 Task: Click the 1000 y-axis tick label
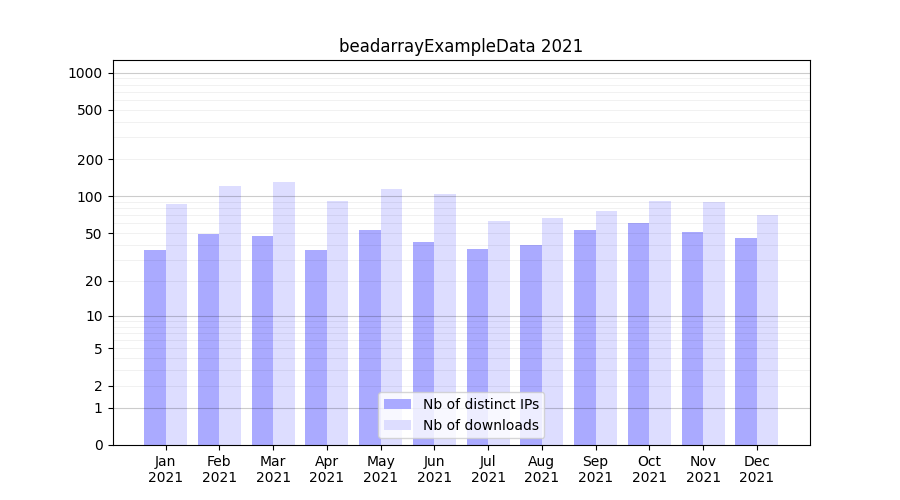[84, 73]
